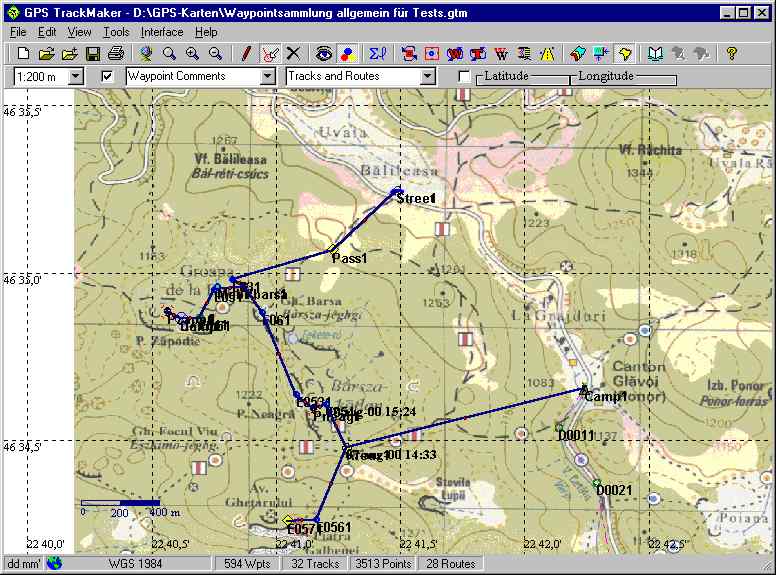Click the Merge File folder-plus icon
The width and height of the screenshot is (776, 575).
click(x=70, y=53)
